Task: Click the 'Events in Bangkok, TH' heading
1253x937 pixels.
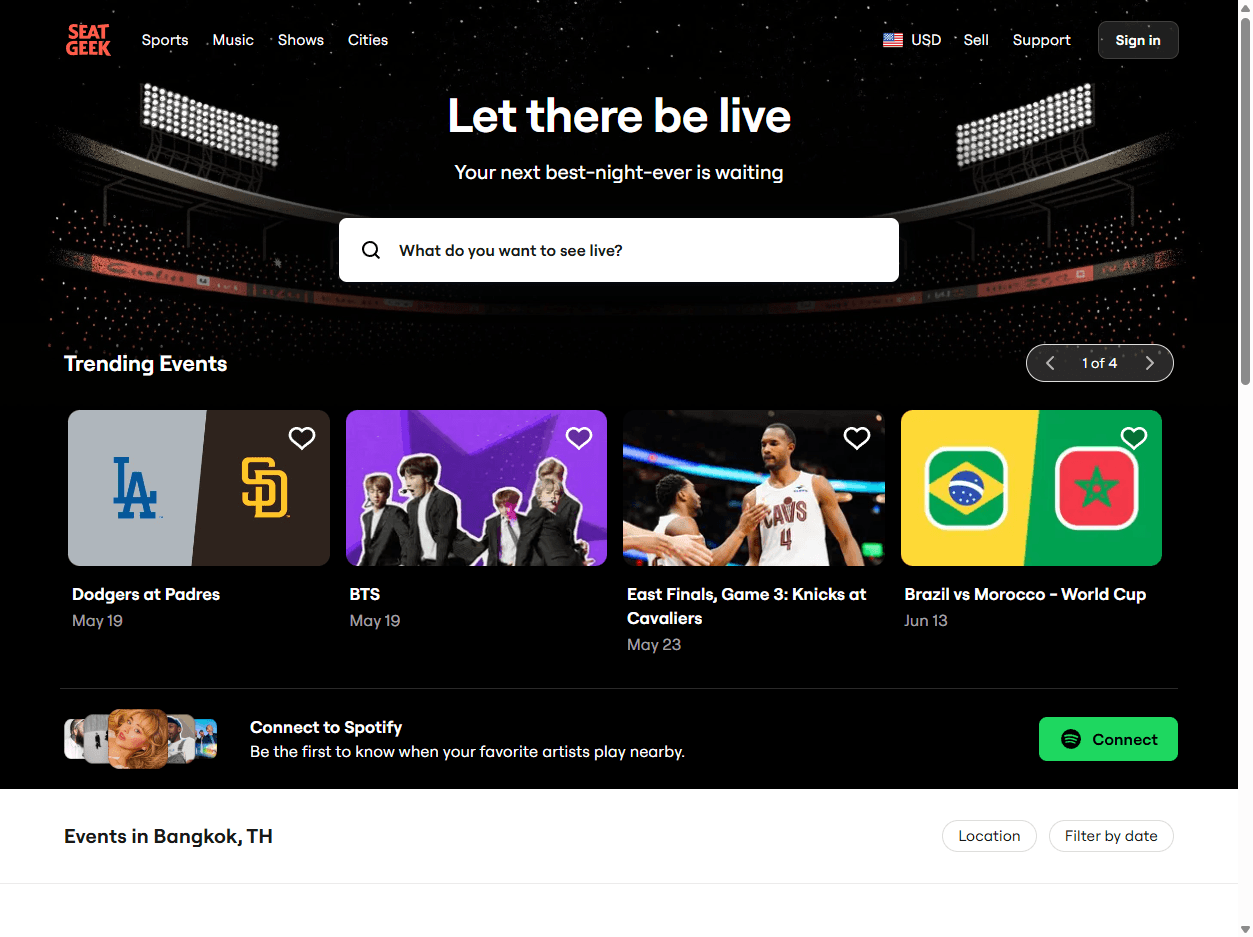Action: tap(168, 836)
